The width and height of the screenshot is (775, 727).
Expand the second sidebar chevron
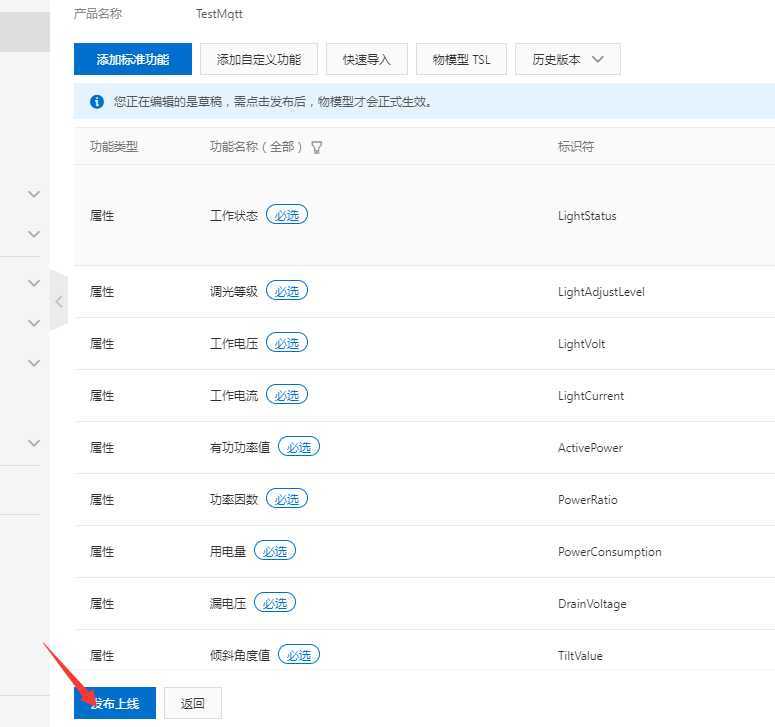pos(34,234)
